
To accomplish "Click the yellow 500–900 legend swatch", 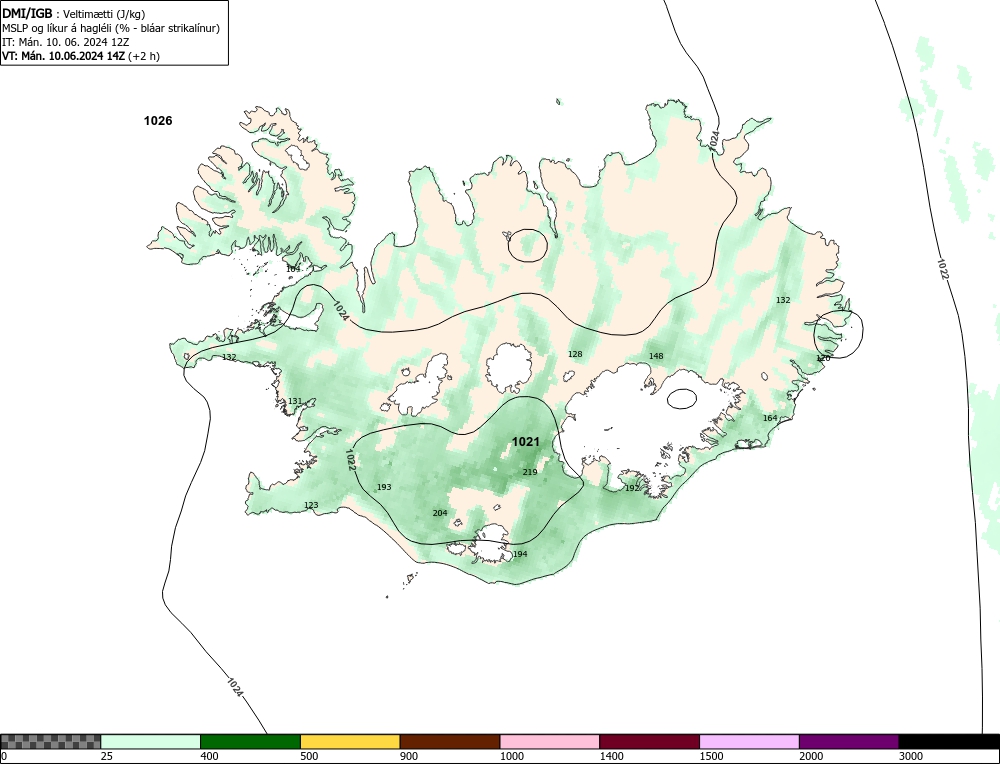I will point(350,742).
